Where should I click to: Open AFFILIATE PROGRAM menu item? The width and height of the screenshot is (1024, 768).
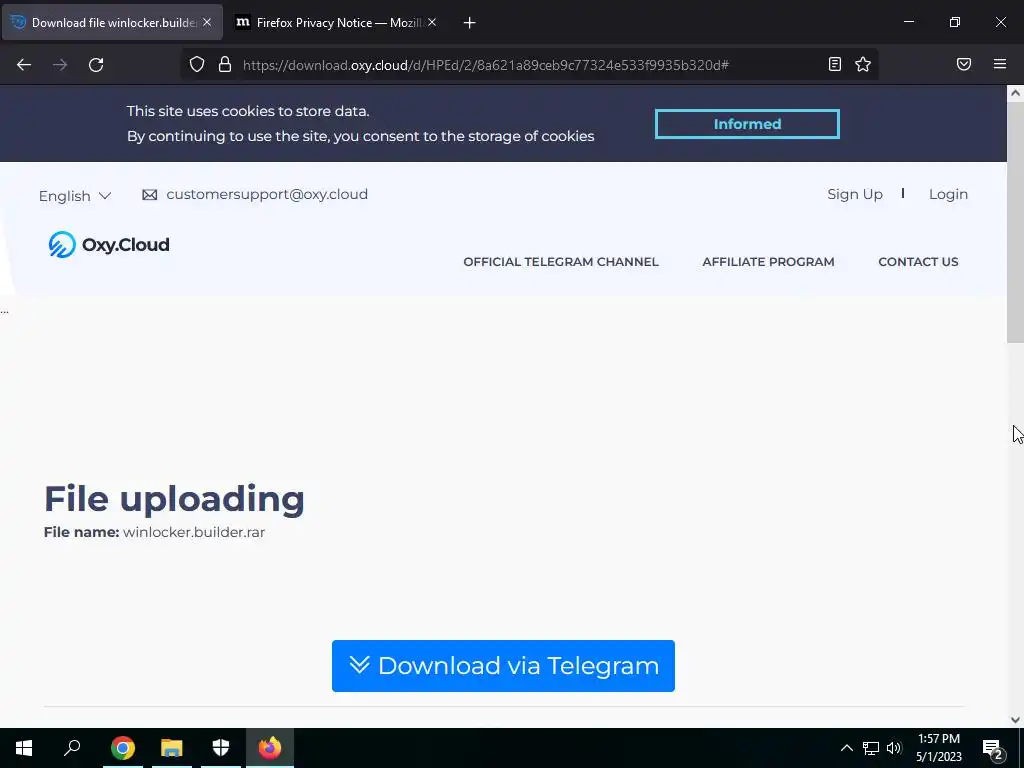tap(768, 262)
